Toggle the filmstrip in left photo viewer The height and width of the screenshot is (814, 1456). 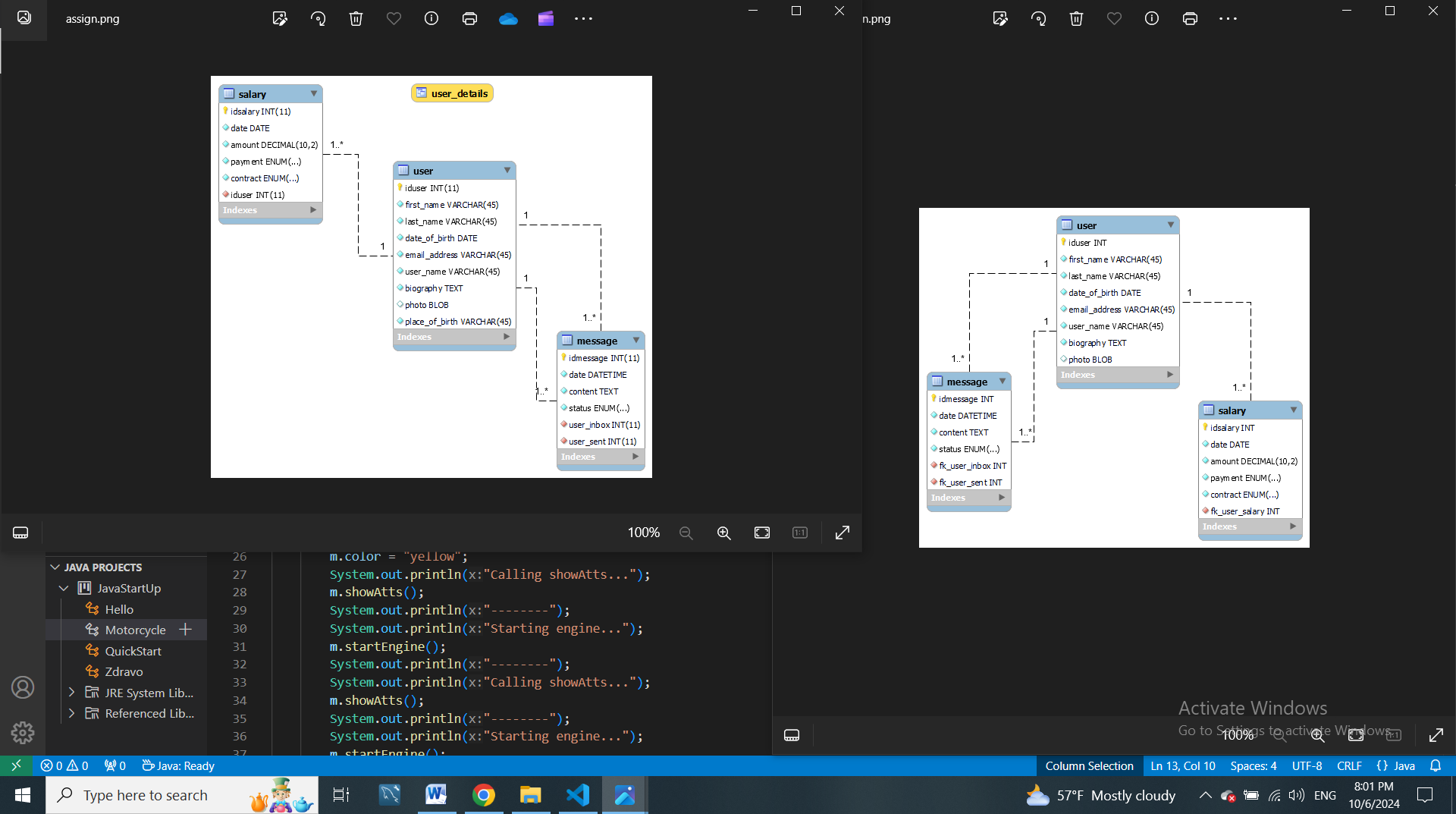click(20, 533)
